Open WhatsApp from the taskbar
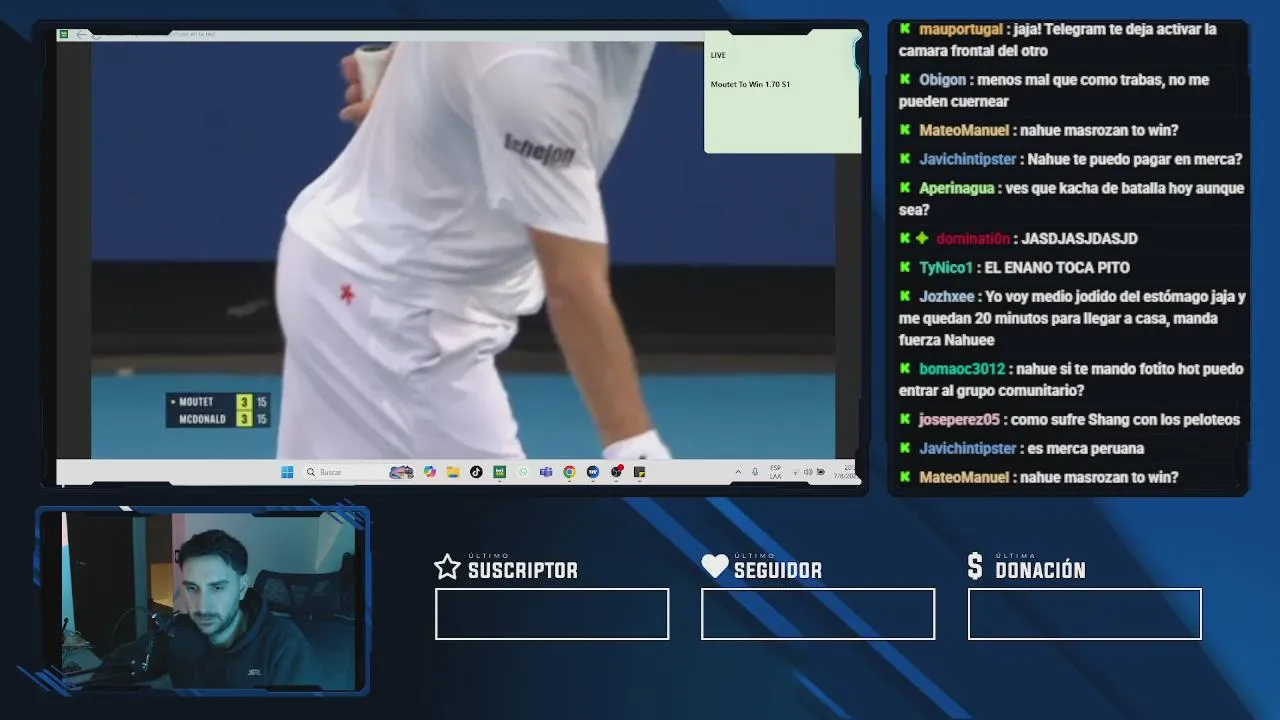 tap(523, 472)
